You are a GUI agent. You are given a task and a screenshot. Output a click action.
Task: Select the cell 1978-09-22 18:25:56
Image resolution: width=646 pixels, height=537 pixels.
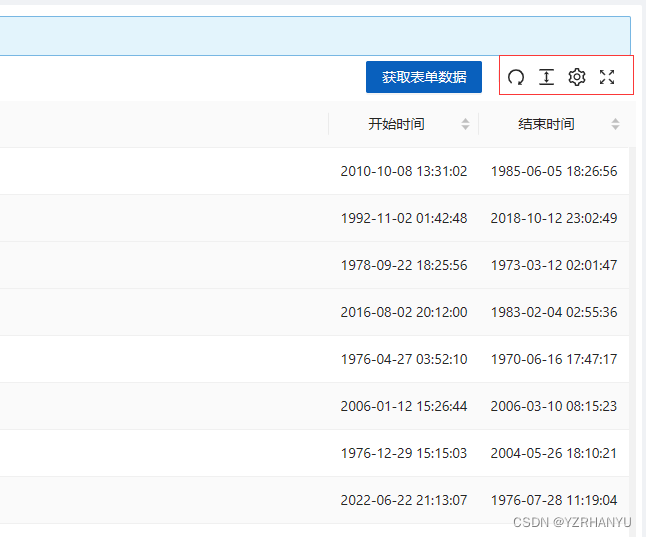click(404, 265)
